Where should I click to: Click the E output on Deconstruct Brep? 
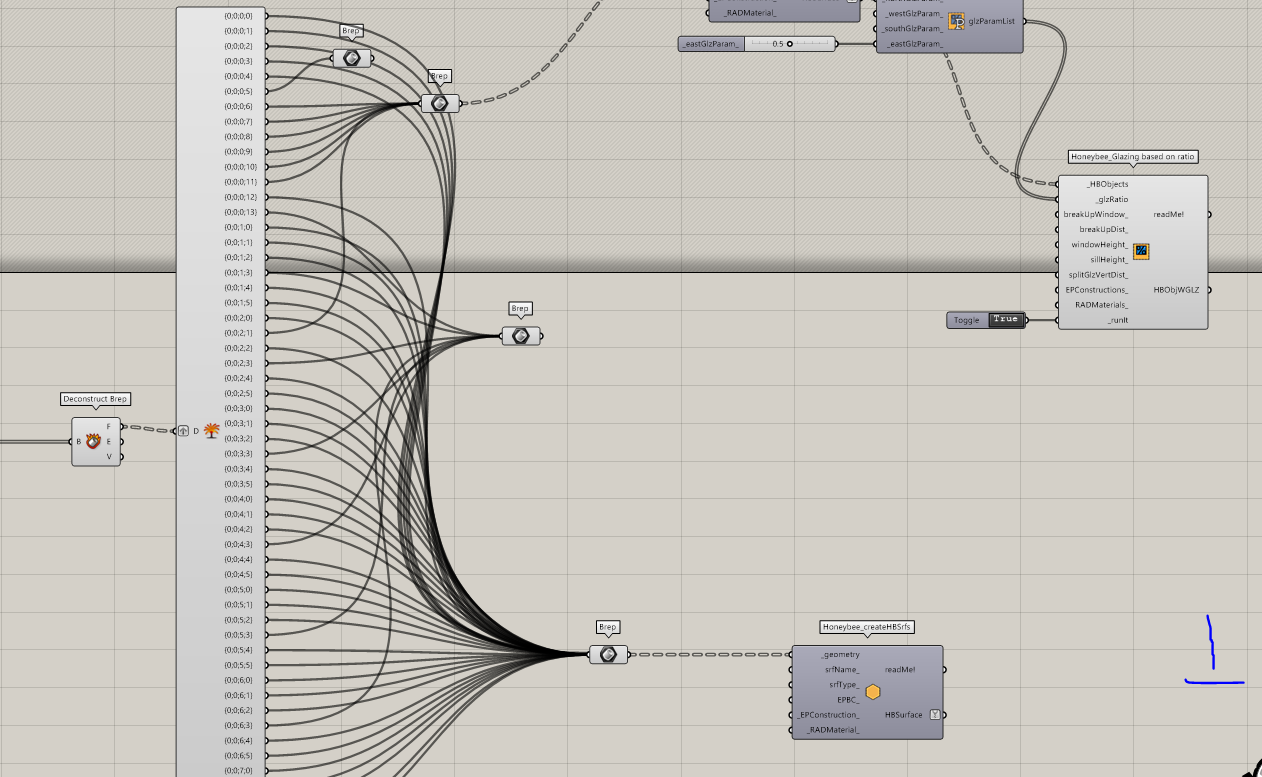[x=109, y=441]
